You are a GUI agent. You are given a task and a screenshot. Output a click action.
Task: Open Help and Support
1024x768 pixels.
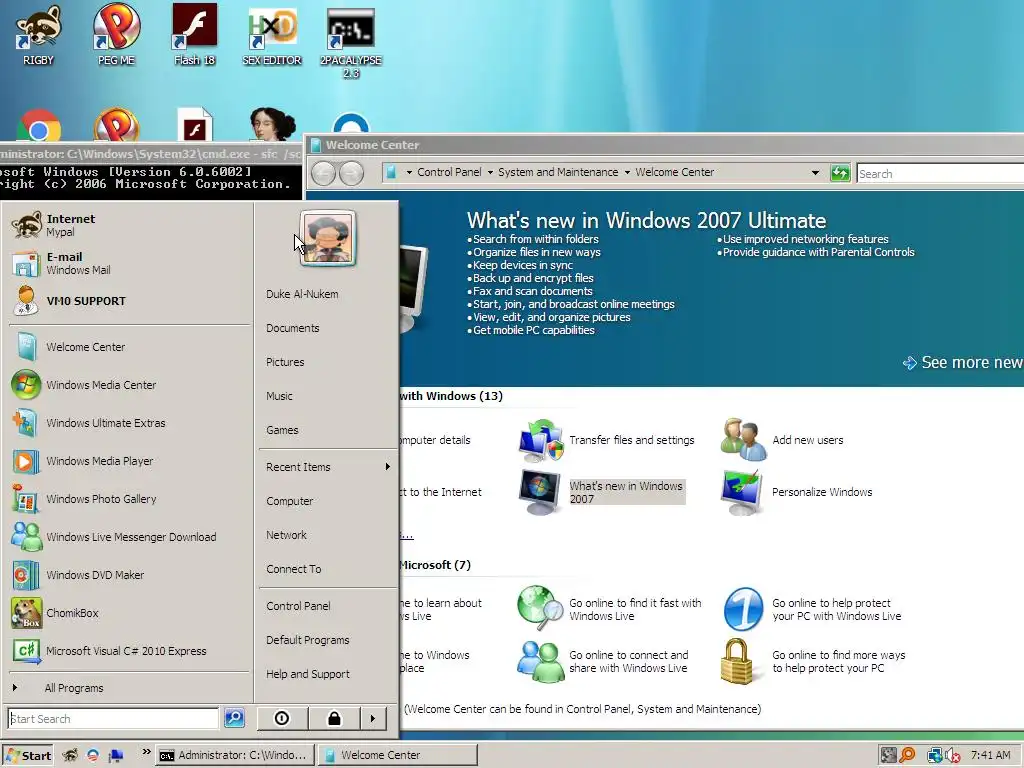pyautogui.click(x=328, y=674)
